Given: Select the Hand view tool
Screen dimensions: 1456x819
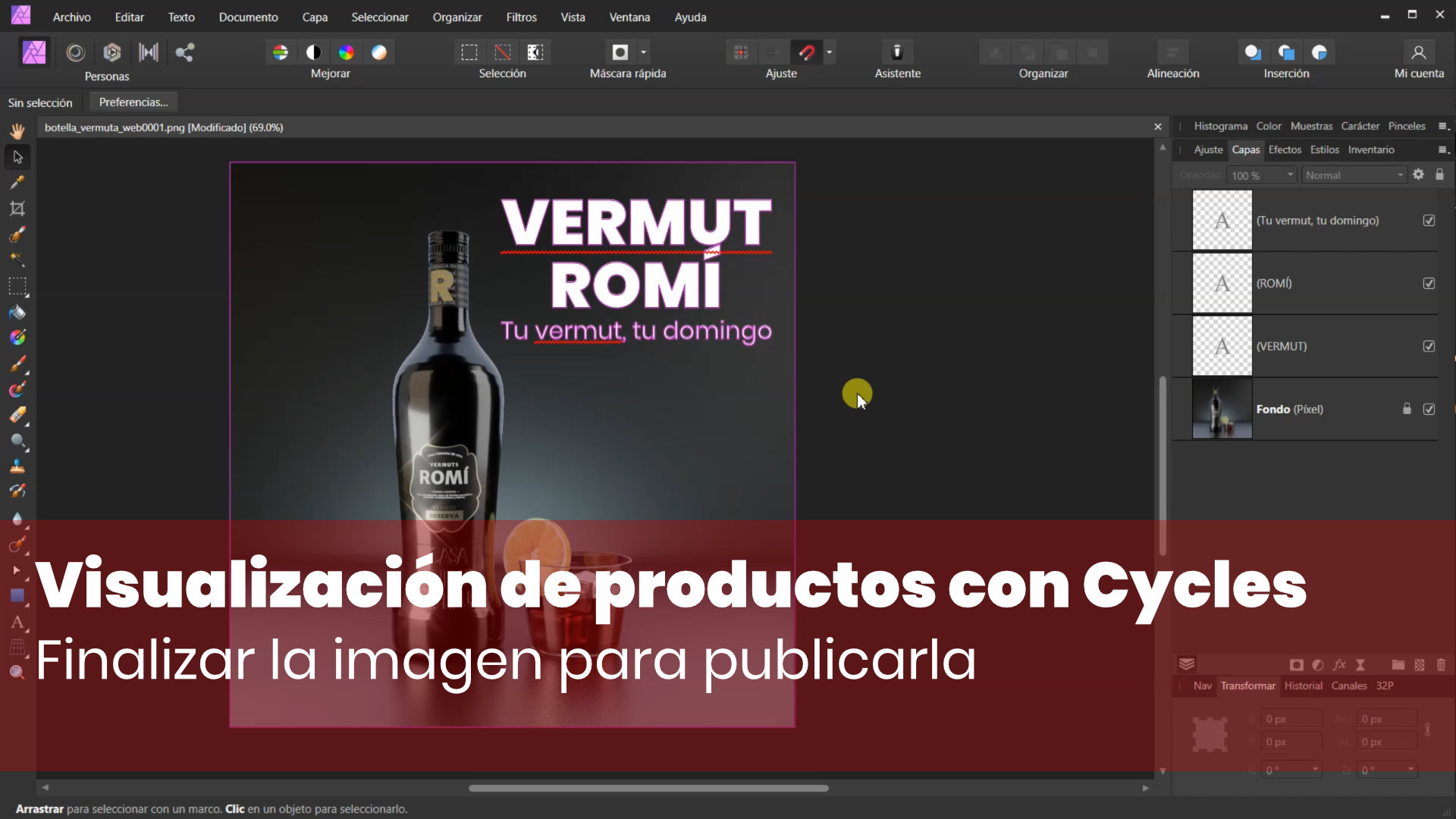Looking at the screenshot, I should point(17,130).
